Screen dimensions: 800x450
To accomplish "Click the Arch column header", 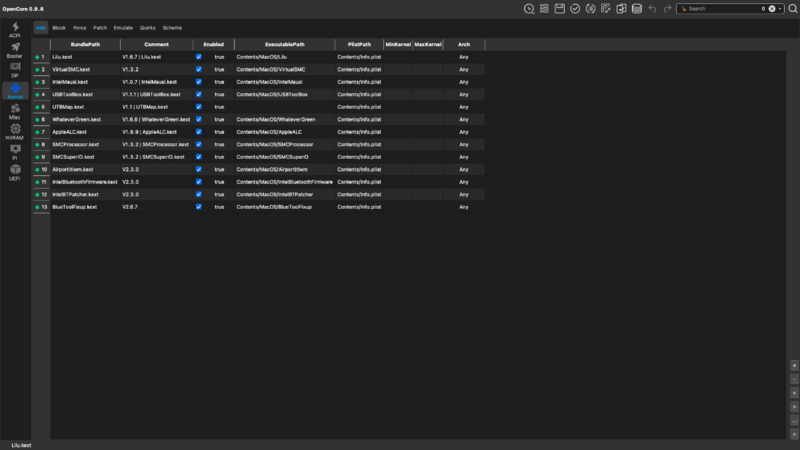I will (464, 44).
